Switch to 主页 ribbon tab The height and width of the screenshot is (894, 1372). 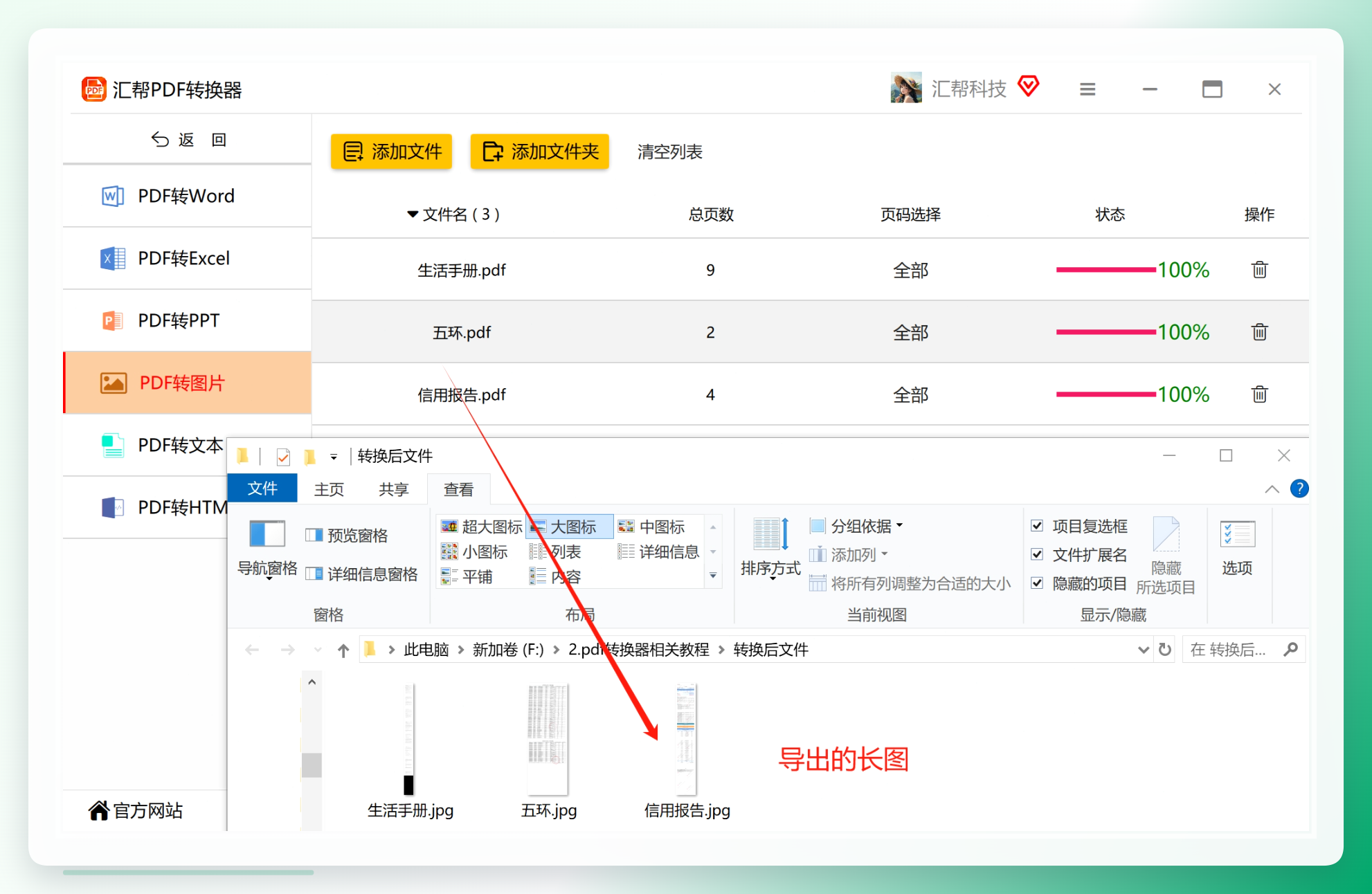tap(329, 489)
